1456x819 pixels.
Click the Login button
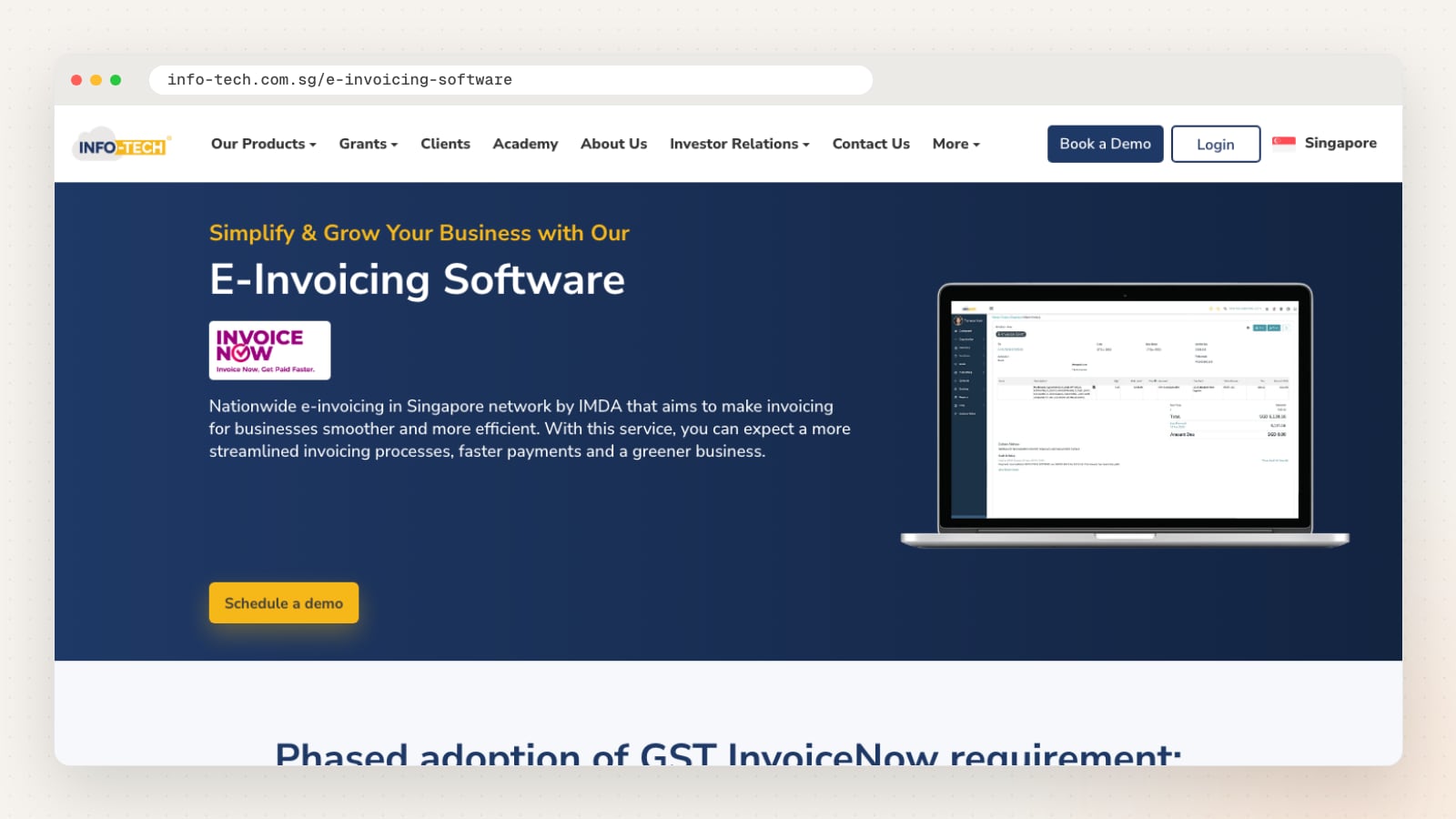(1216, 144)
